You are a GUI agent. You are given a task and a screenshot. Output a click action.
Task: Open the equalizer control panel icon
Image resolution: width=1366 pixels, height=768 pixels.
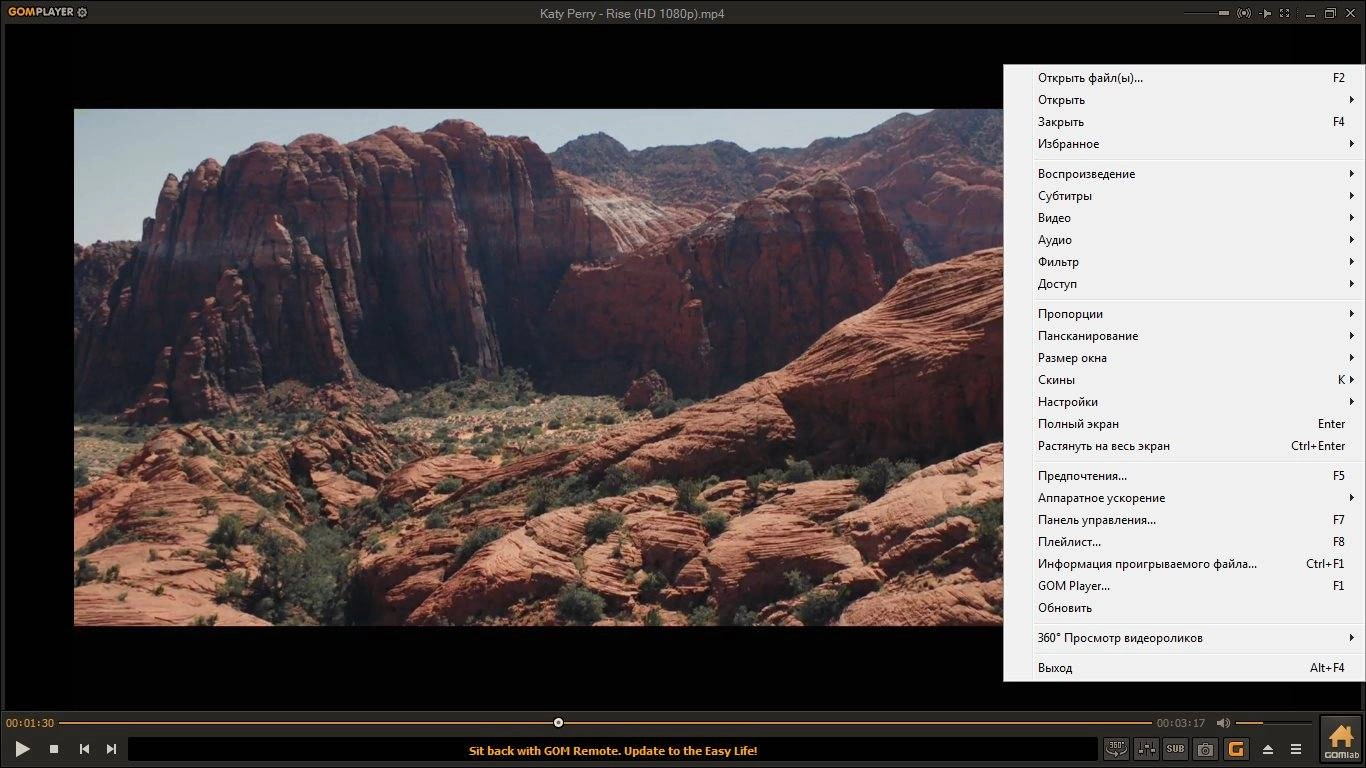pos(1146,748)
